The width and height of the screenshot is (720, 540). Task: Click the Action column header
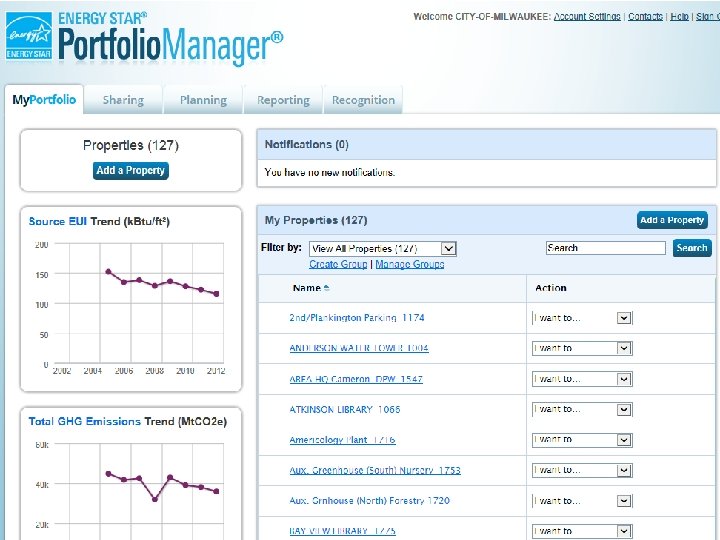click(551, 288)
